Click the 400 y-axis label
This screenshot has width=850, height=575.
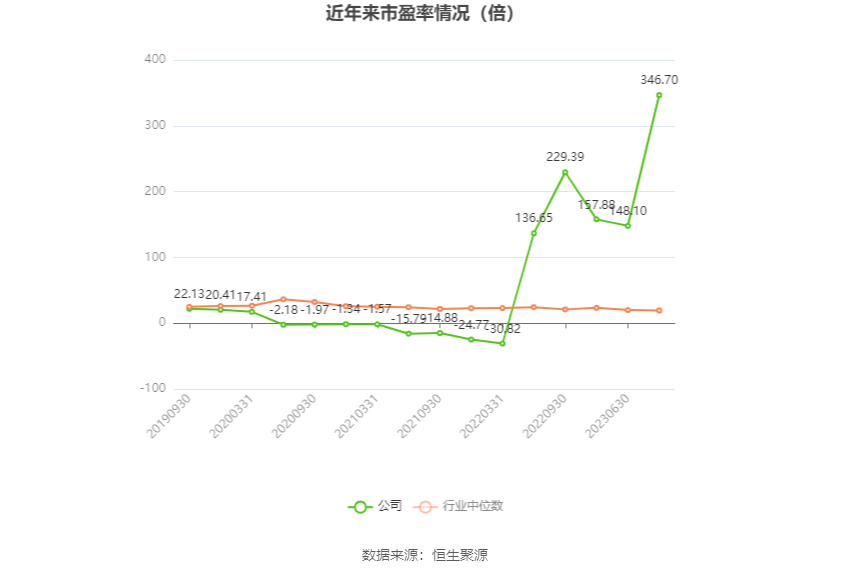click(x=155, y=59)
